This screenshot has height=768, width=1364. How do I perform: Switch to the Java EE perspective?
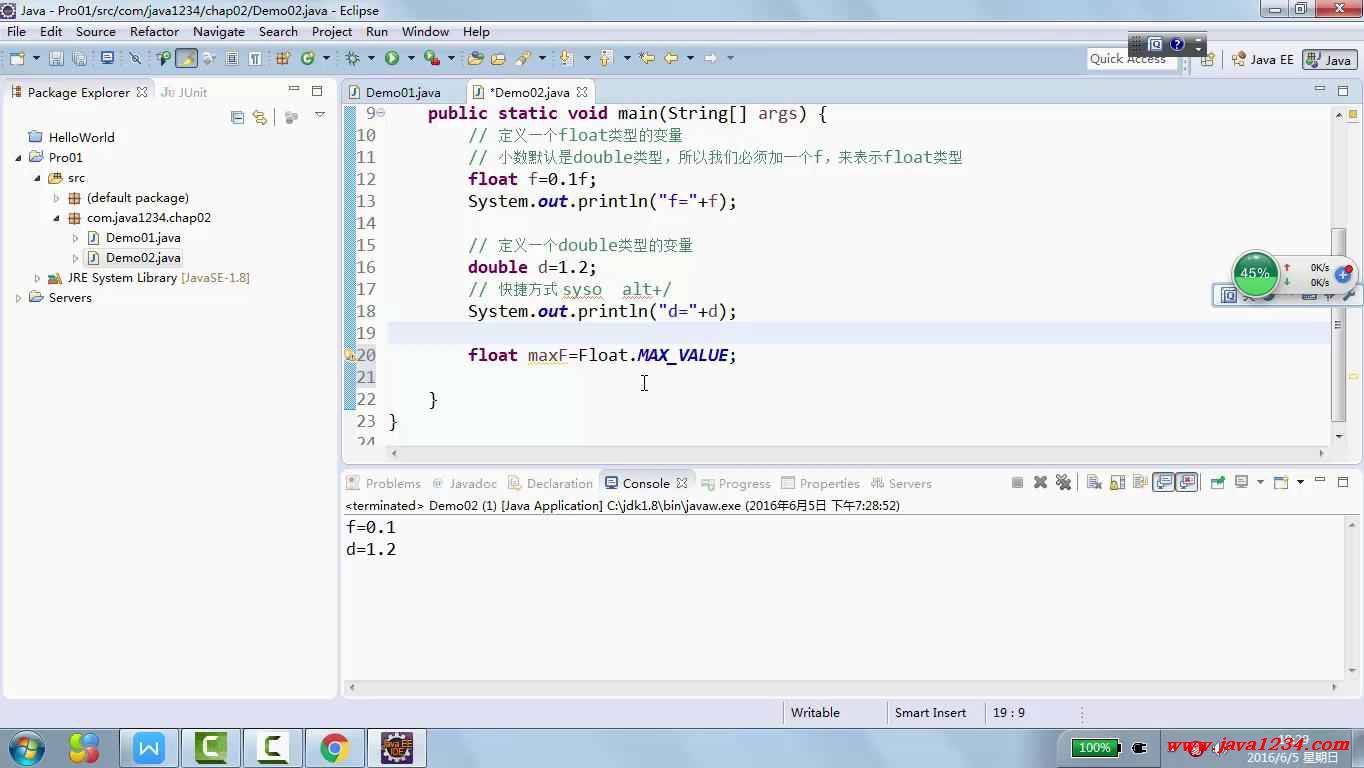[x=1262, y=59]
